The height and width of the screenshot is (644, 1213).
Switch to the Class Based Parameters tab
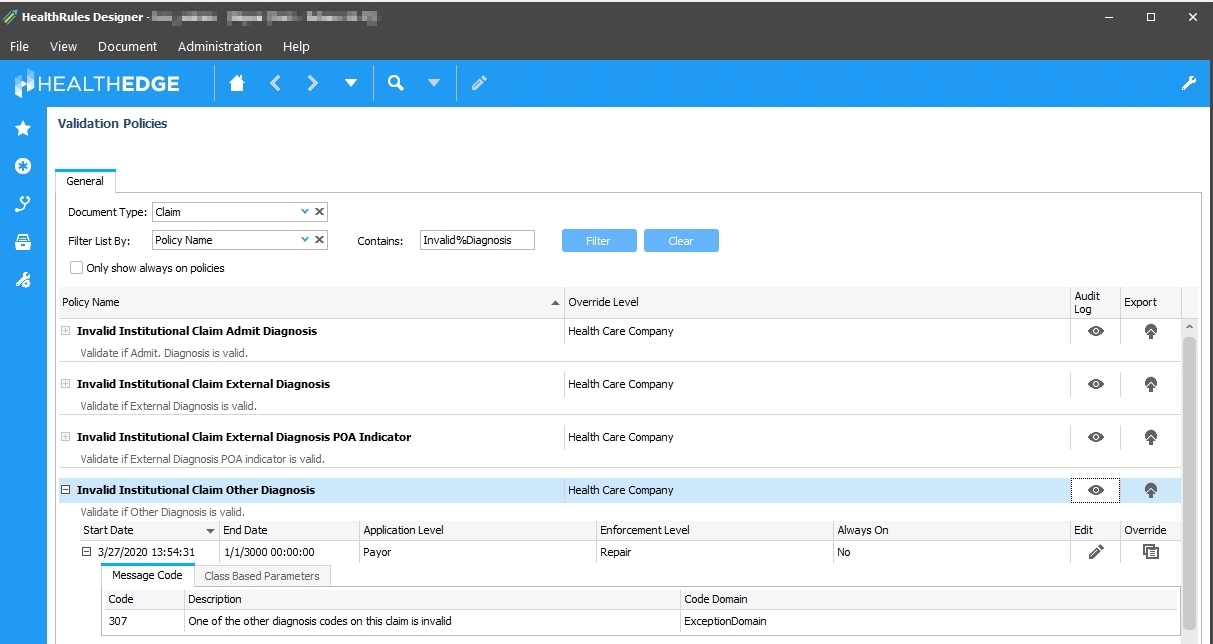(x=262, y=575)
